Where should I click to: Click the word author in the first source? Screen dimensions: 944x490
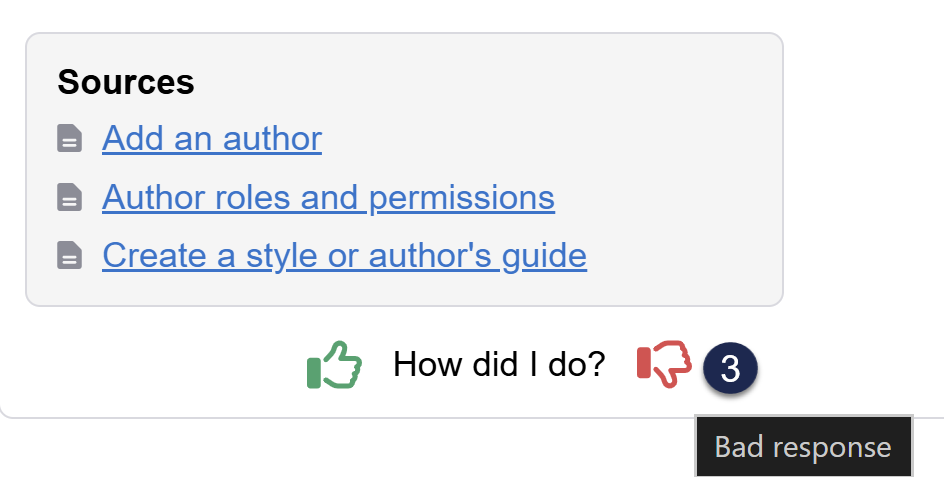click(x=277, y=138)
